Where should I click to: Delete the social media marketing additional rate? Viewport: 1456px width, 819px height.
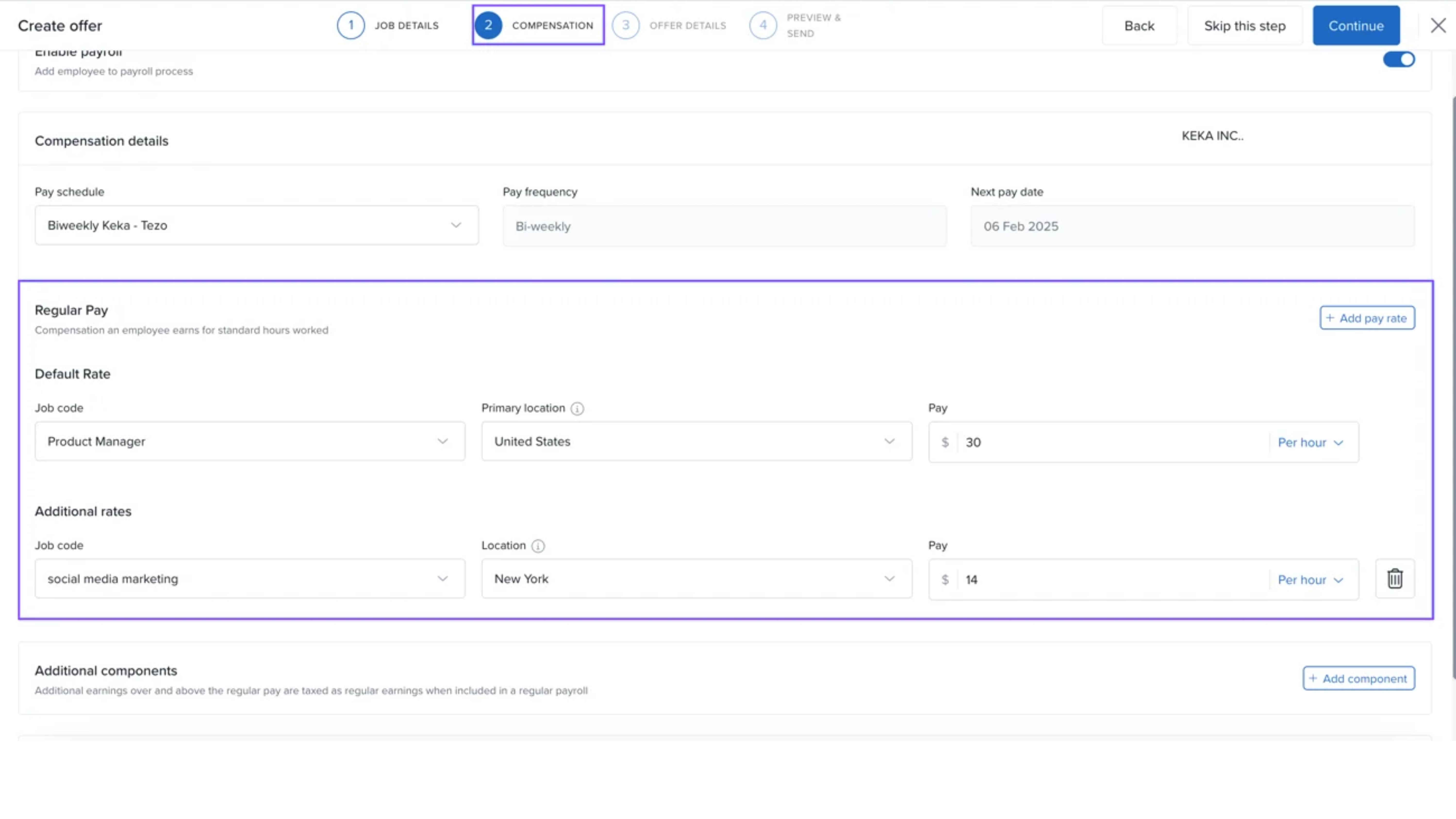point(1394,579)
